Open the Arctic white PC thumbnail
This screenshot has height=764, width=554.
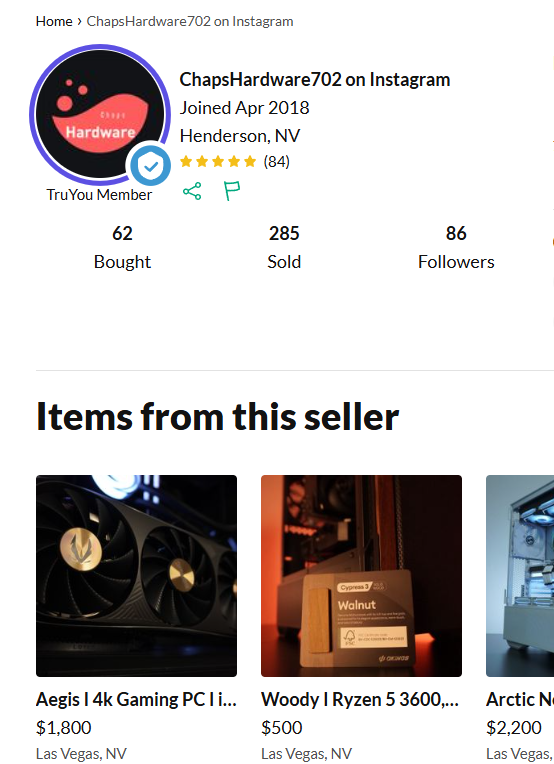[x=520, y=576]
